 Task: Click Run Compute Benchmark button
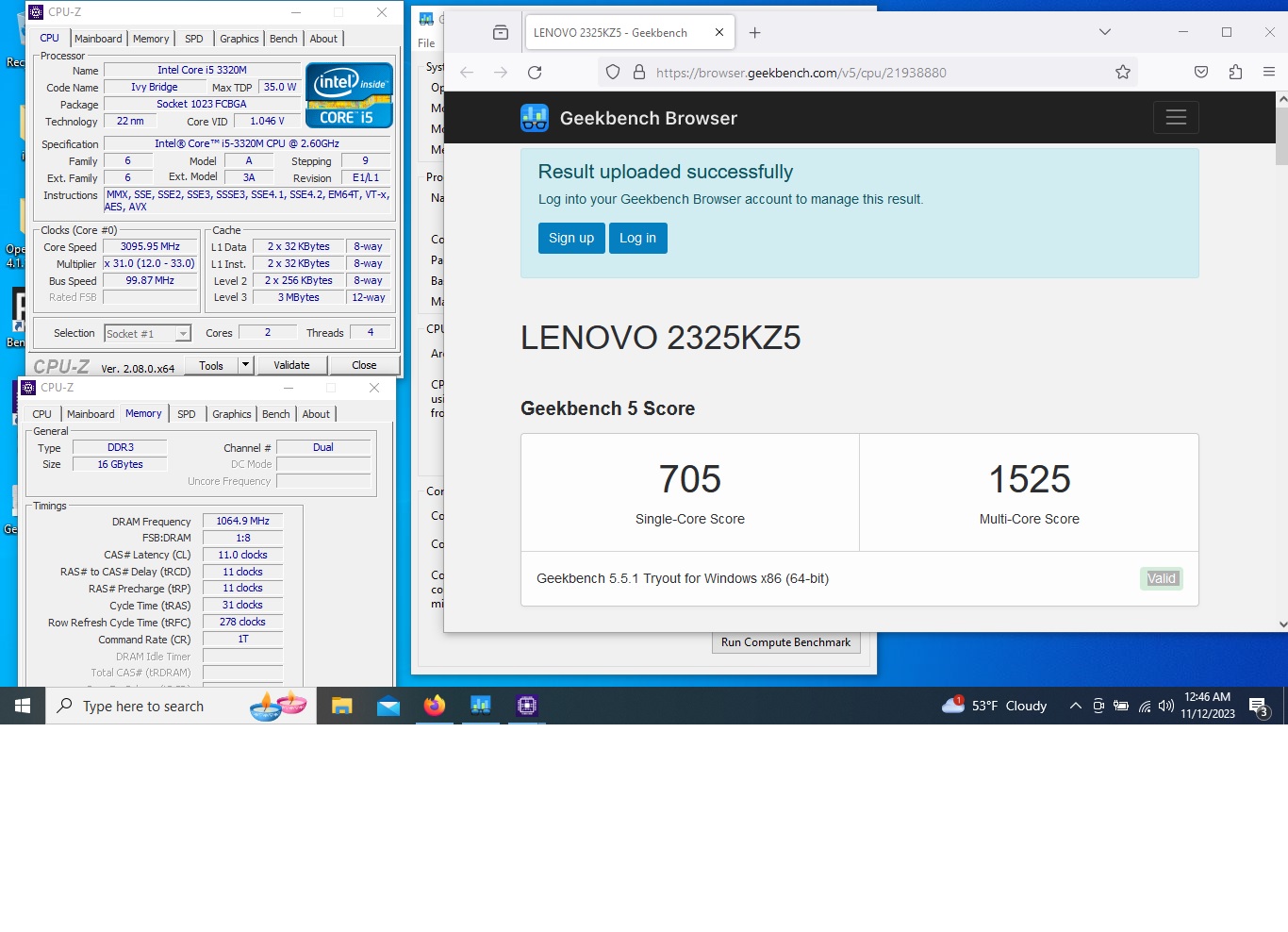point(785,642)
